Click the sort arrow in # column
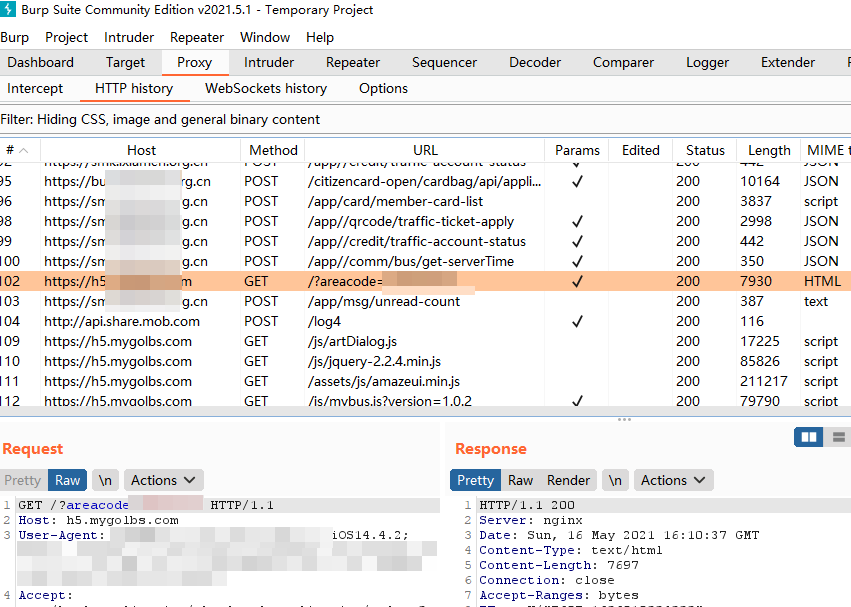The width and height of the screenshot is (851, 607). pyautogui.click(x=23, y=150)
